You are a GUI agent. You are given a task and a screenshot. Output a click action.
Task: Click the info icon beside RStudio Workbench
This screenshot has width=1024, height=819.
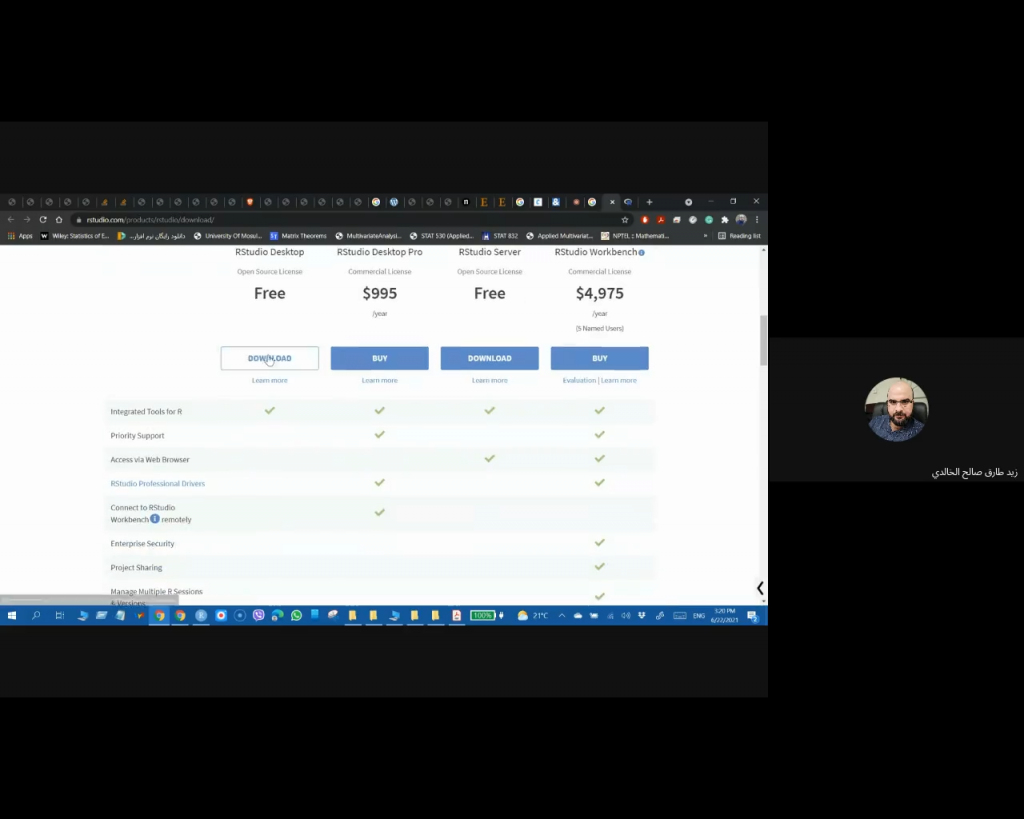point(642,253)
